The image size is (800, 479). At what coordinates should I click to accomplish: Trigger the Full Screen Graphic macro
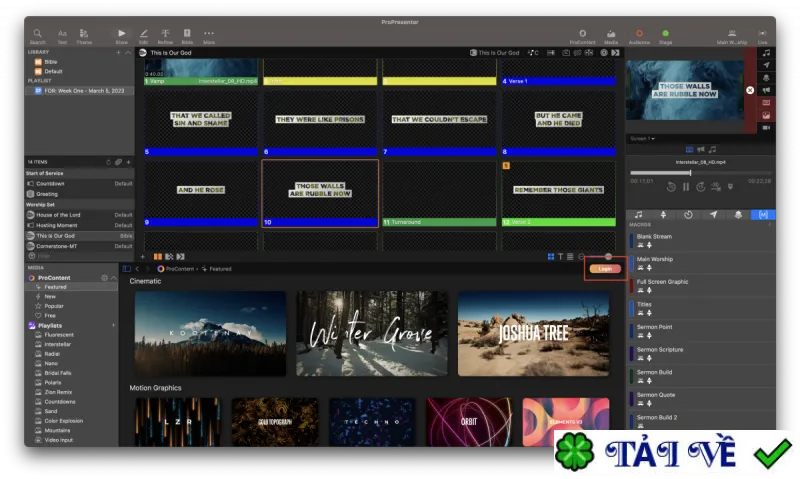[701, 285]
